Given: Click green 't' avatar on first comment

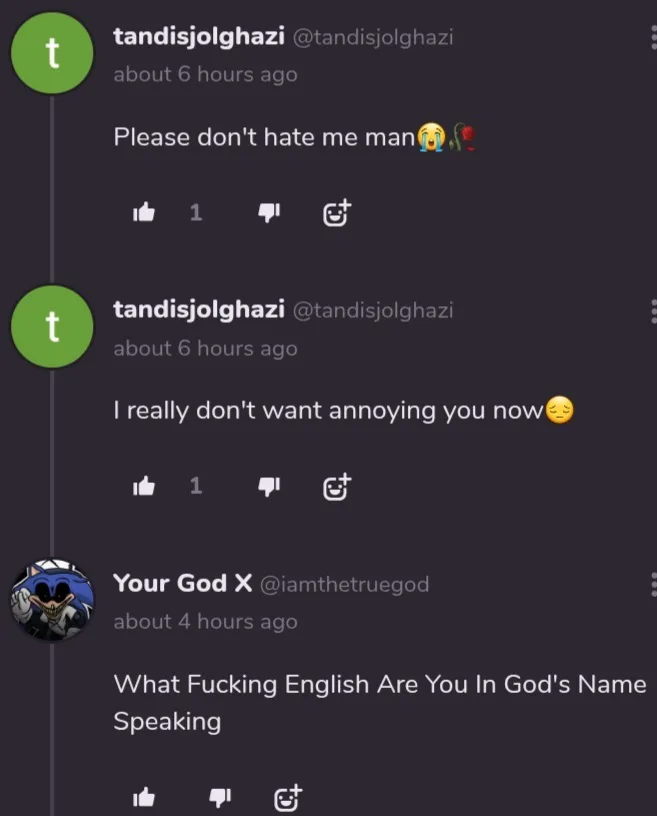Looking at the screenshot, I should [x=52, y=53].
